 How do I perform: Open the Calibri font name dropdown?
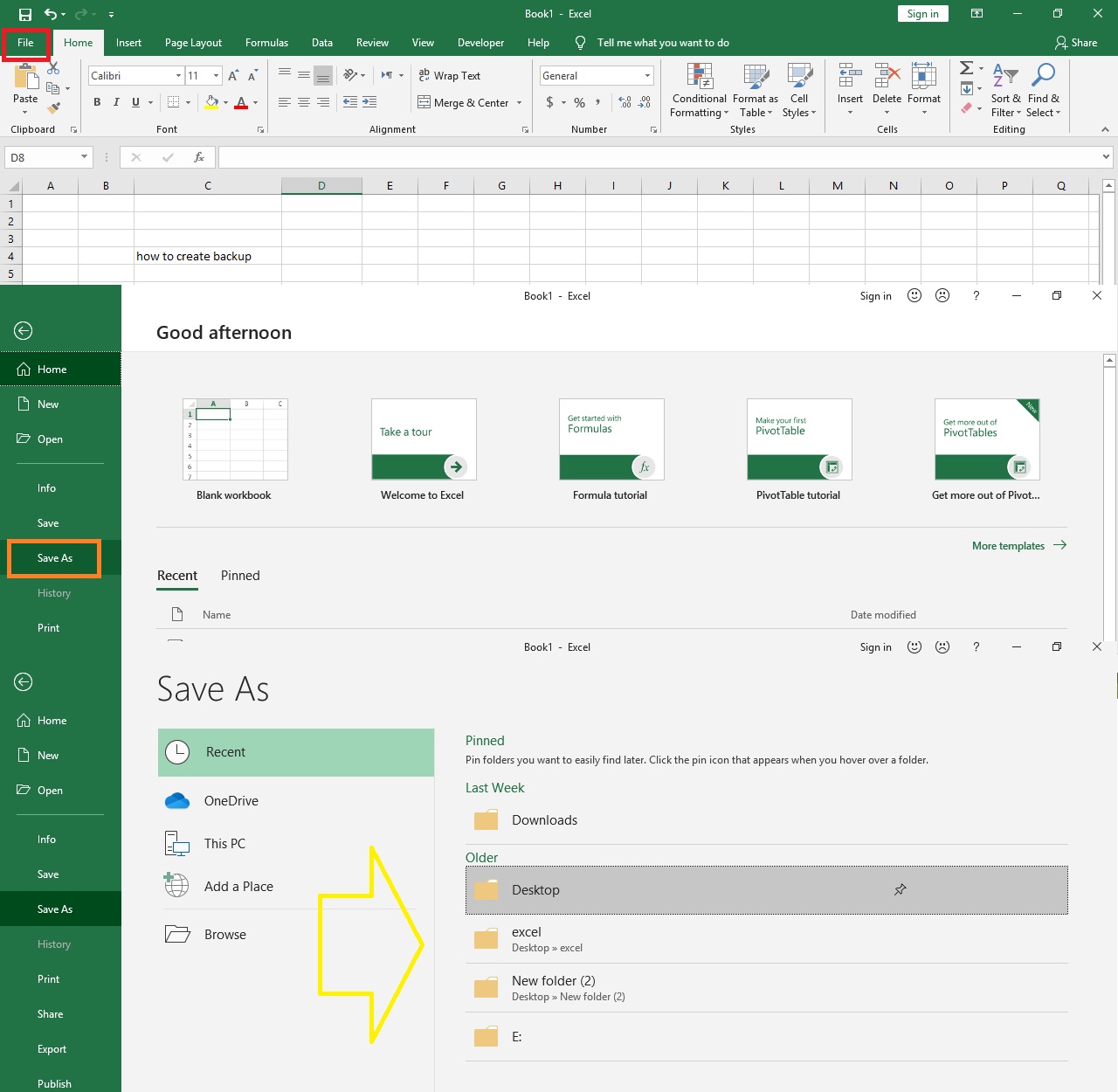[x=179, y=76]
